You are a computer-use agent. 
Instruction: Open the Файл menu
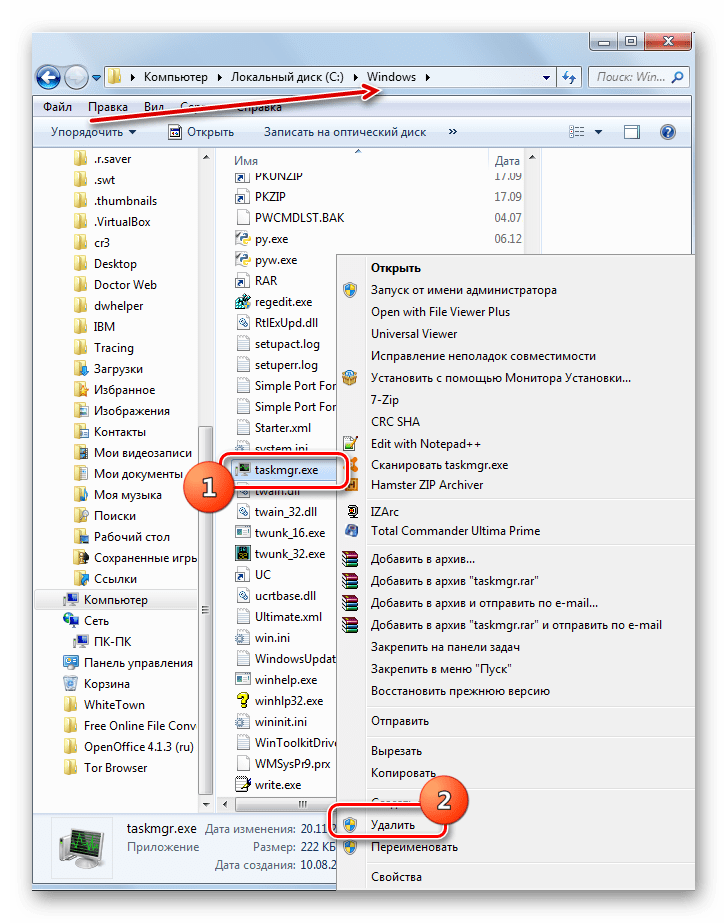click(x=57, y=107)
